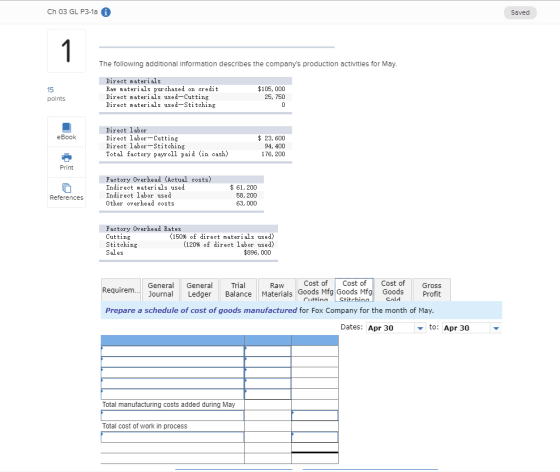560x472 pixels.
Task: Expand the start date dropdown showing Apr 30
Action: point(420,328)
